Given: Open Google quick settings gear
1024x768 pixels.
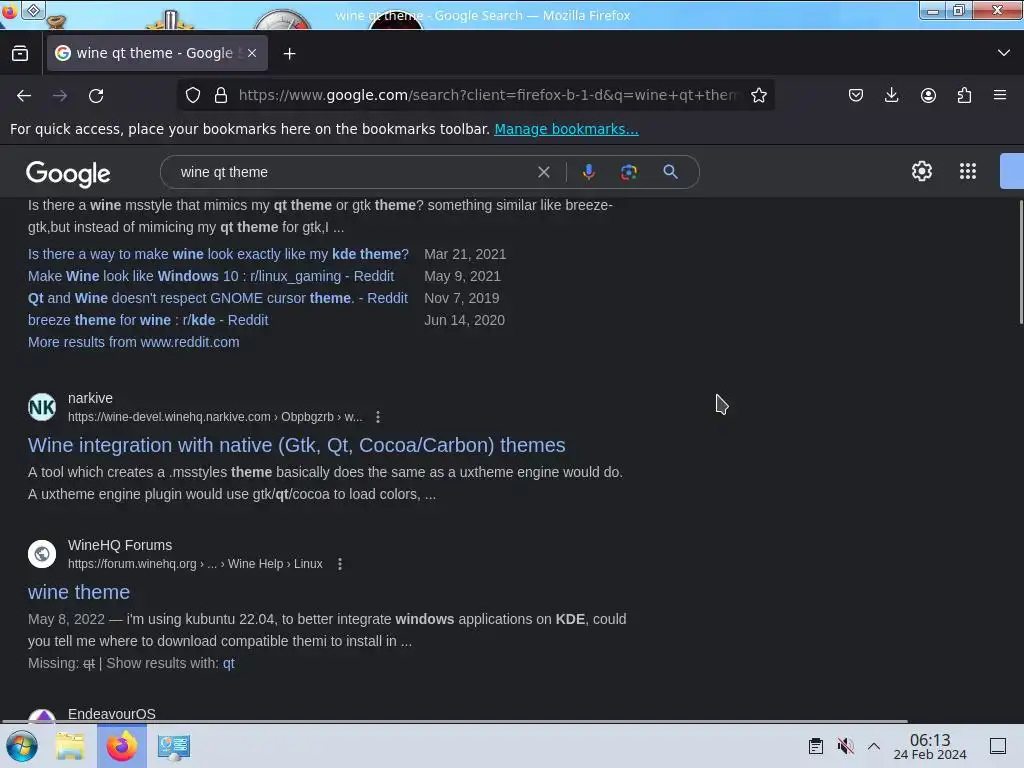Looking at the screenshot, I should coord(921,171).
